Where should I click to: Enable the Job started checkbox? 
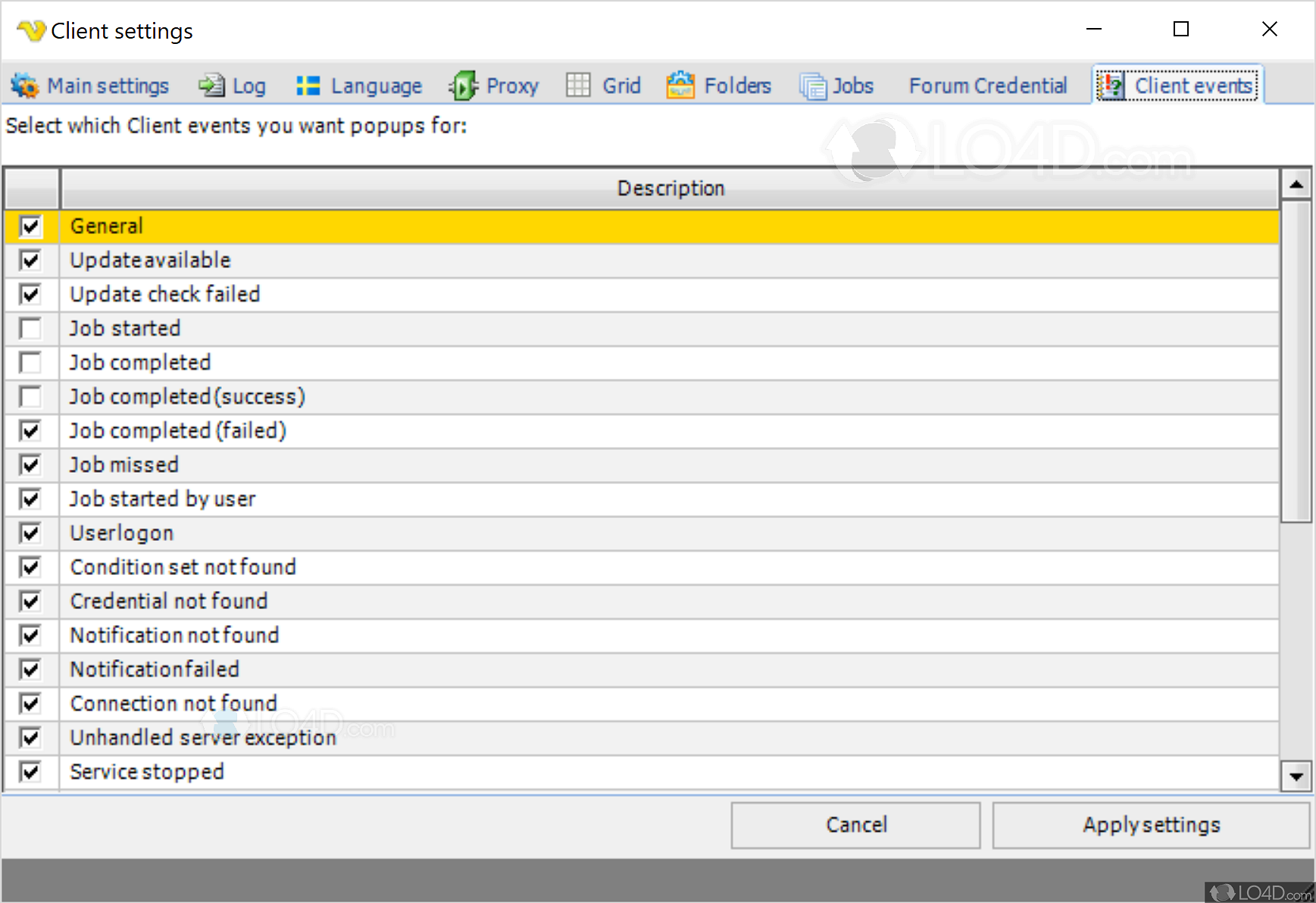point(30,329)
